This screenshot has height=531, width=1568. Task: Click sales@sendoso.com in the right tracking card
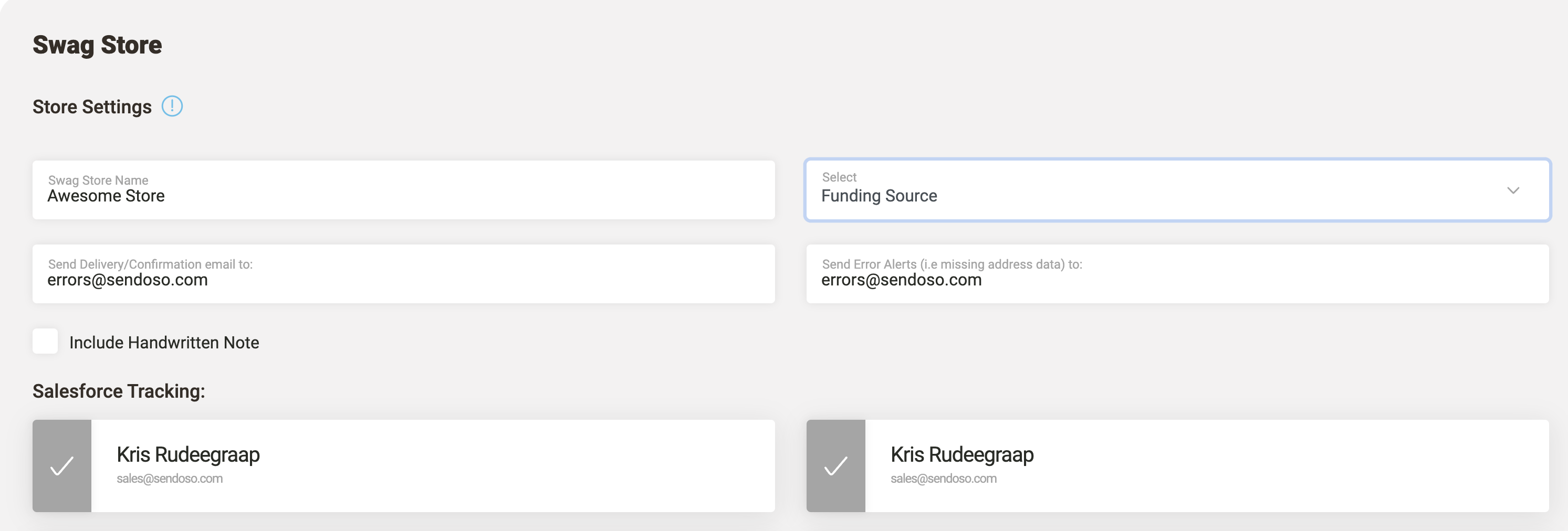[943, 479]
